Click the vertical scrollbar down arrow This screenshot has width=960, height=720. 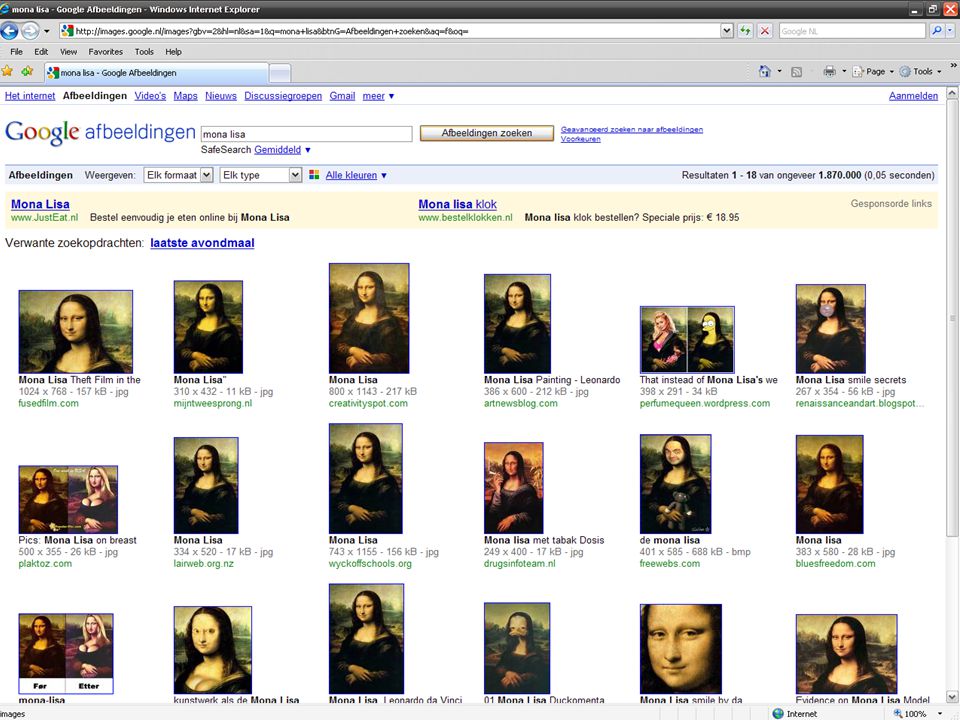pyautogui.click(x=952, y=697)
